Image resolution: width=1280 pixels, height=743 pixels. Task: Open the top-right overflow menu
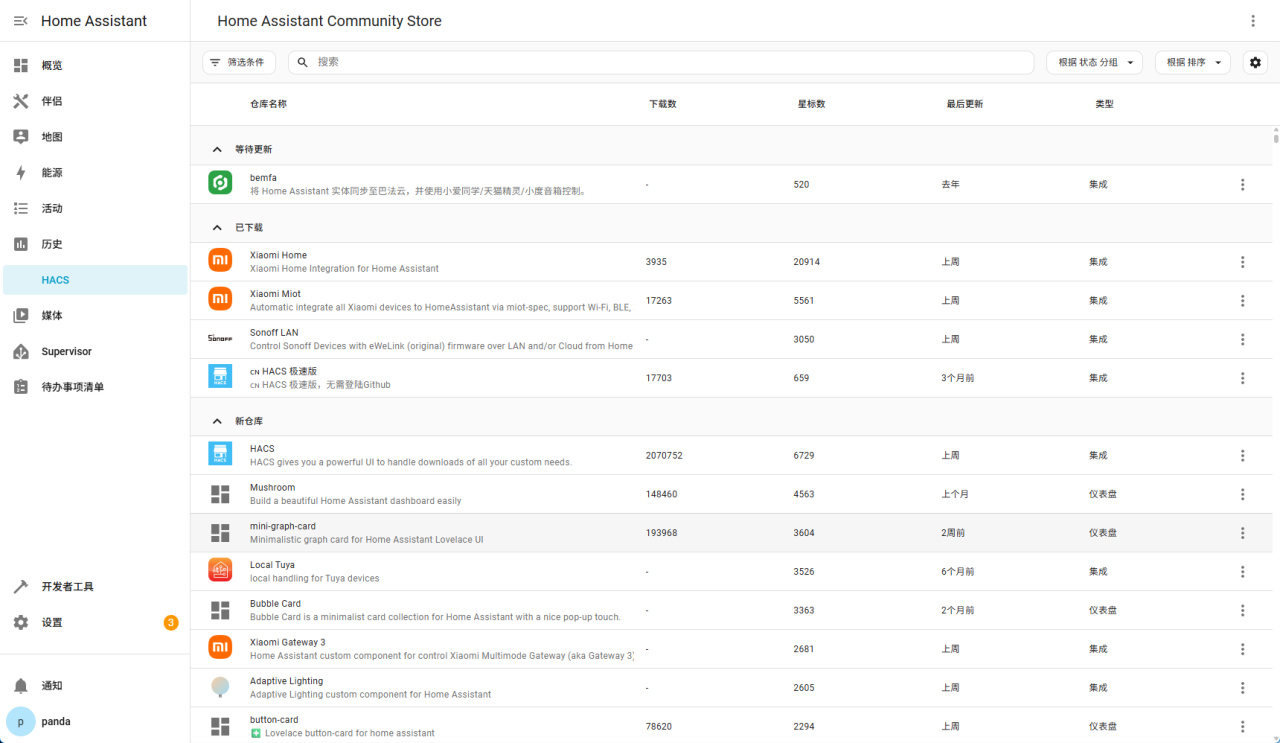coord(1253,21)
